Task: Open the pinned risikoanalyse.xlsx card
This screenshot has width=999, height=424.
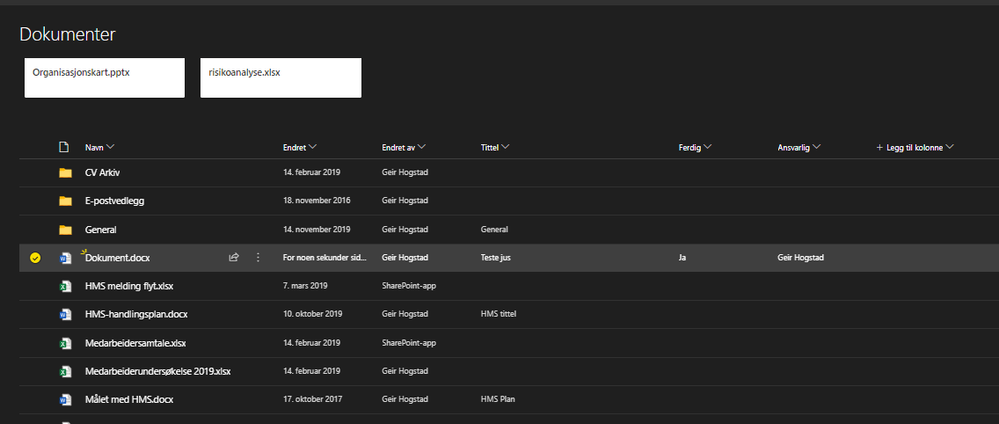Action: click(281, 78)
